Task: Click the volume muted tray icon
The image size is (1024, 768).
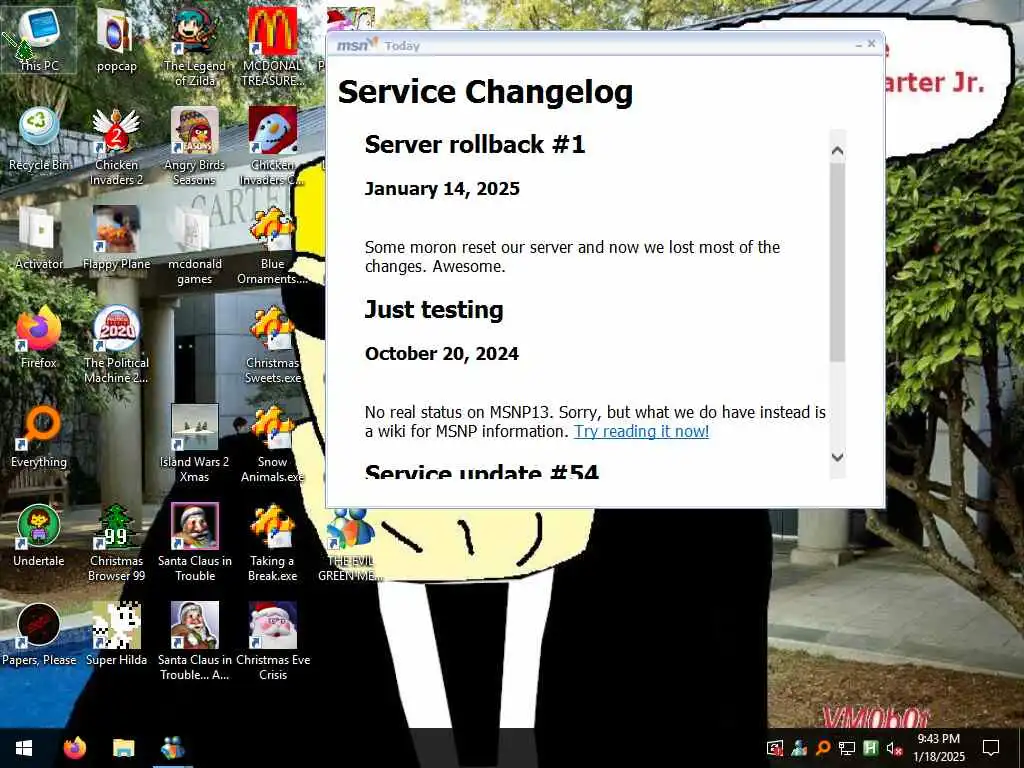Action: point(894,748)
